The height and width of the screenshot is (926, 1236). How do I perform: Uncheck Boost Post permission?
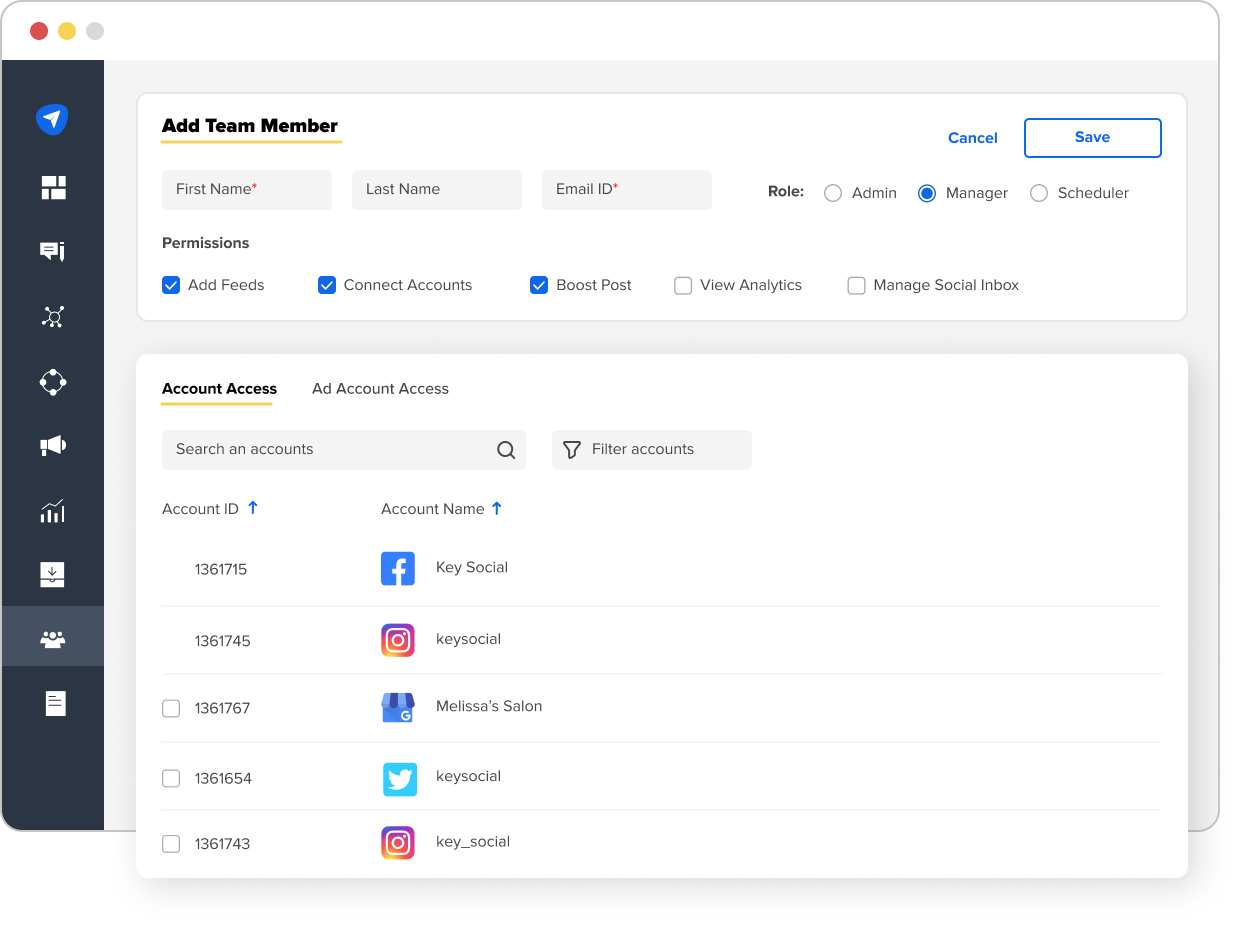point(539,285)
